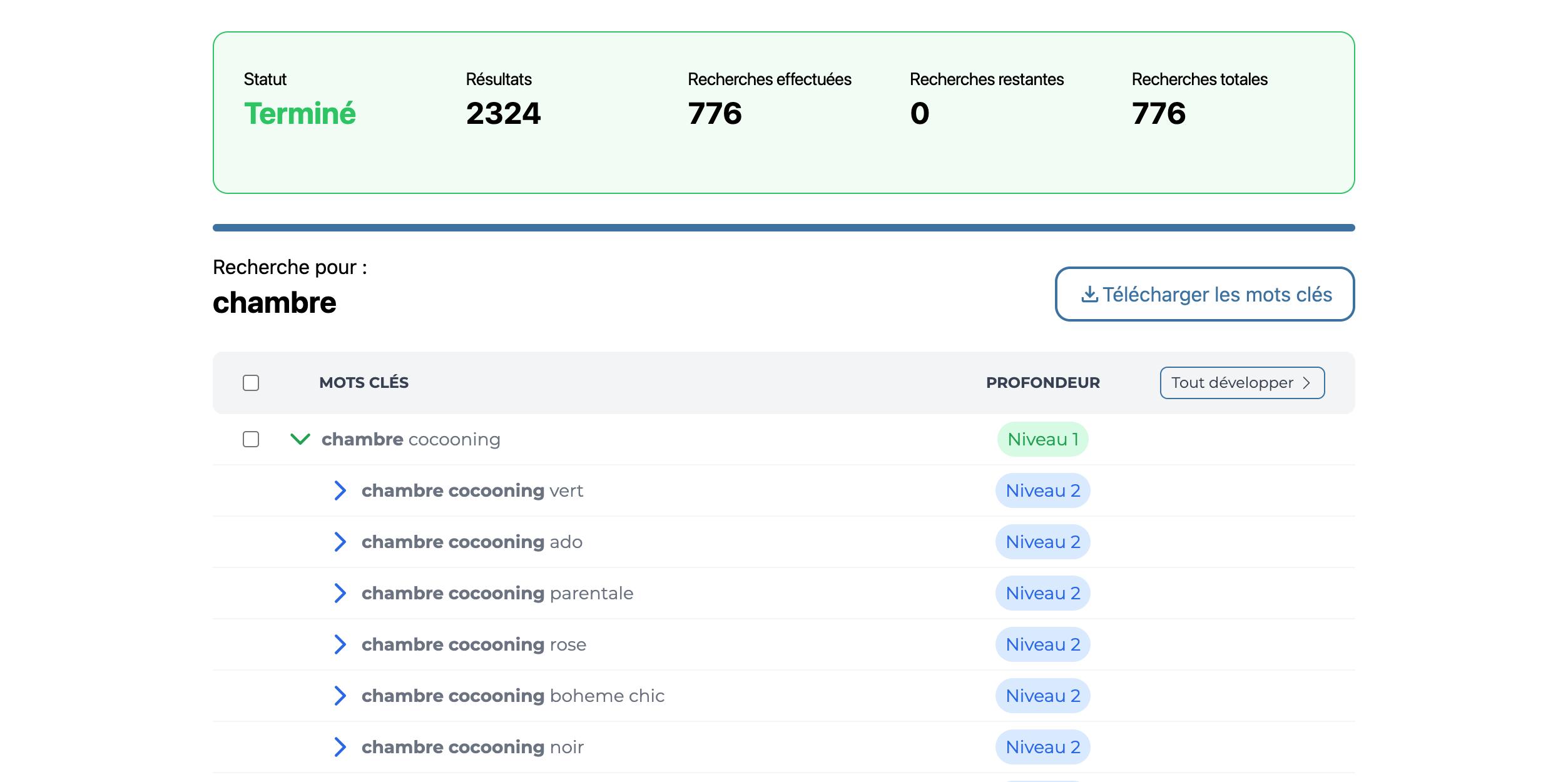
Task: Click Niveau 2 badge for vert row
Action: 1042,490
